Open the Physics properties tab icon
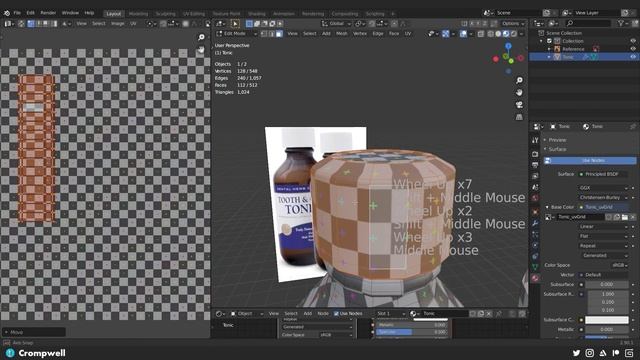640x360 pixels. pyautogui.click(x=535, y=245)
